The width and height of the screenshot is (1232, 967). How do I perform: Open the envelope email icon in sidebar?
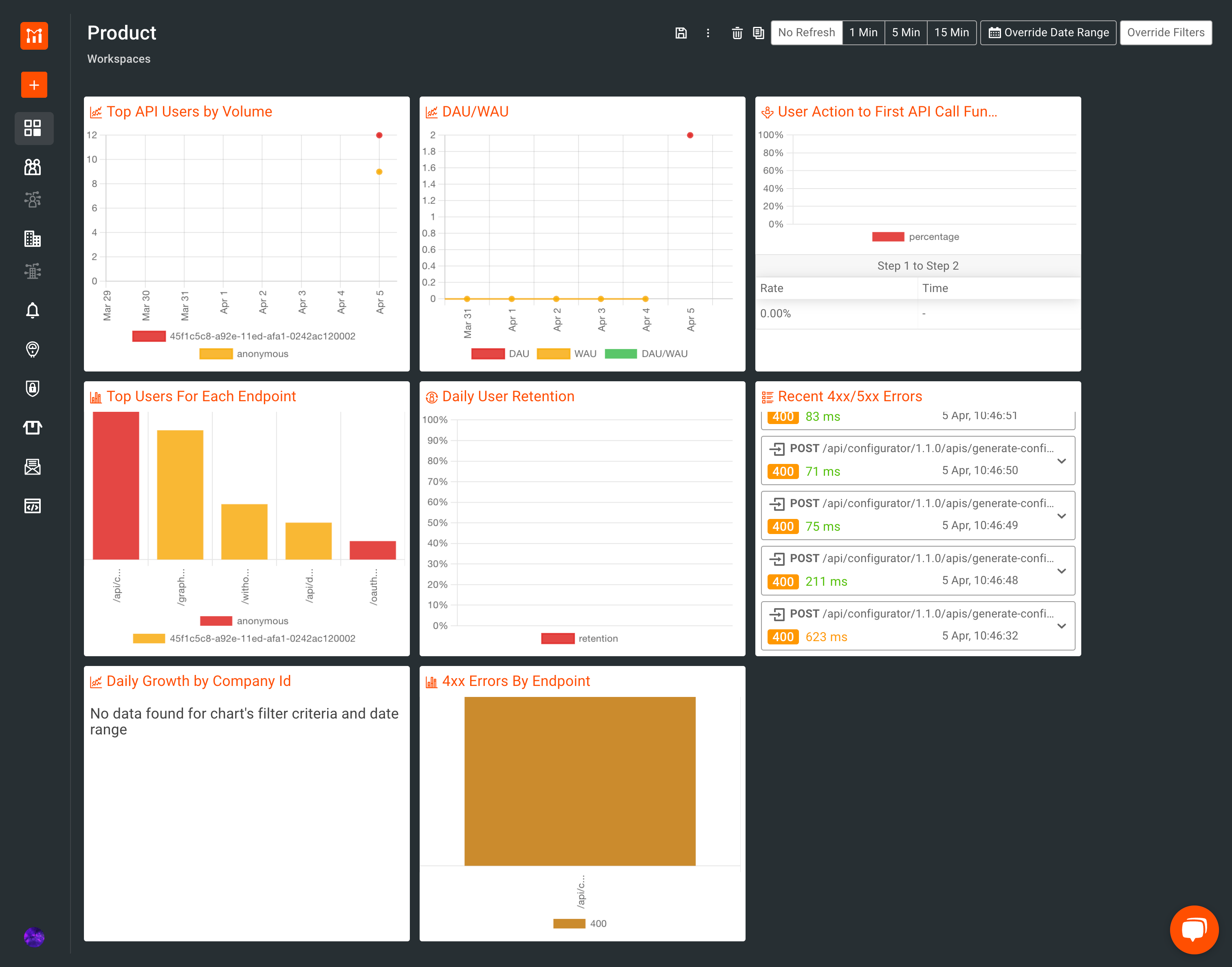click(33, 466)
